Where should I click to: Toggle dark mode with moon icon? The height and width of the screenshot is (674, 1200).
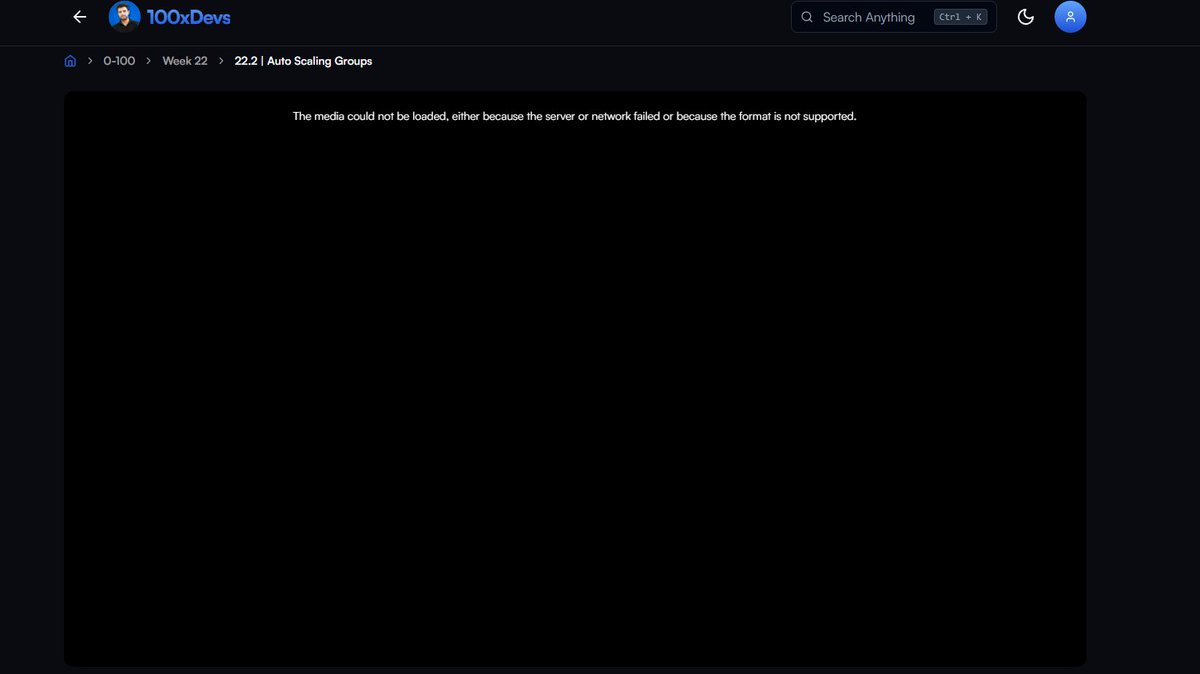(x=1025, y=17)
